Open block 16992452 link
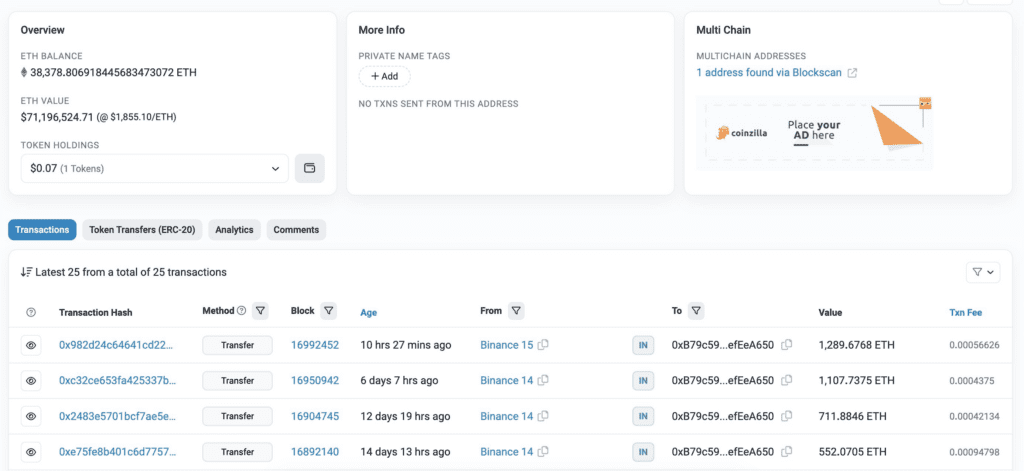Screen dimensions: 1024x471 pyautogui.click(x=315, y=345)
